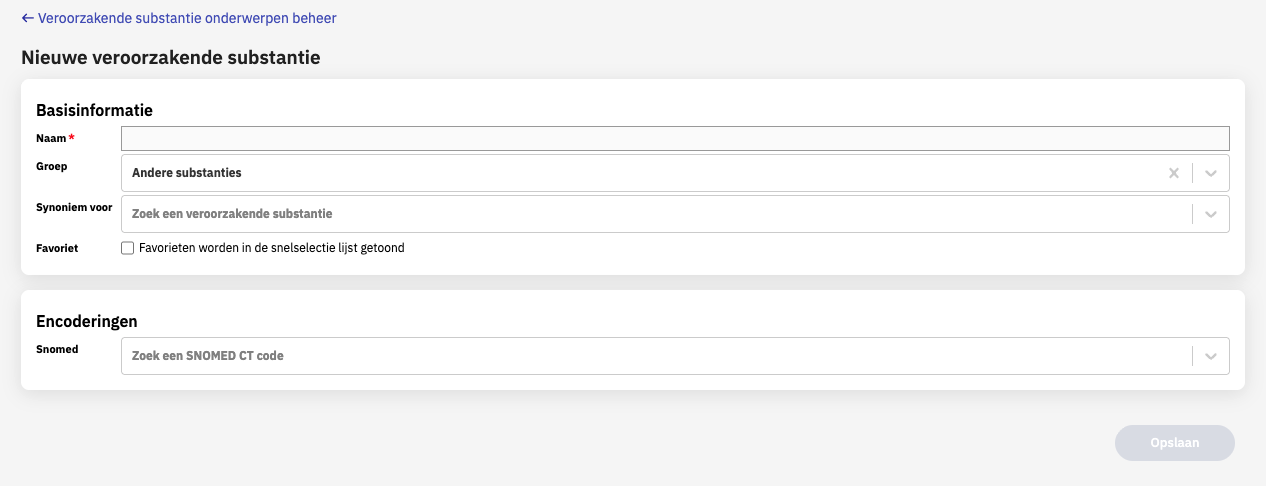1266x486 pixels.
Task: Click the SNOMED CT code search field
Action: (650, 356)
